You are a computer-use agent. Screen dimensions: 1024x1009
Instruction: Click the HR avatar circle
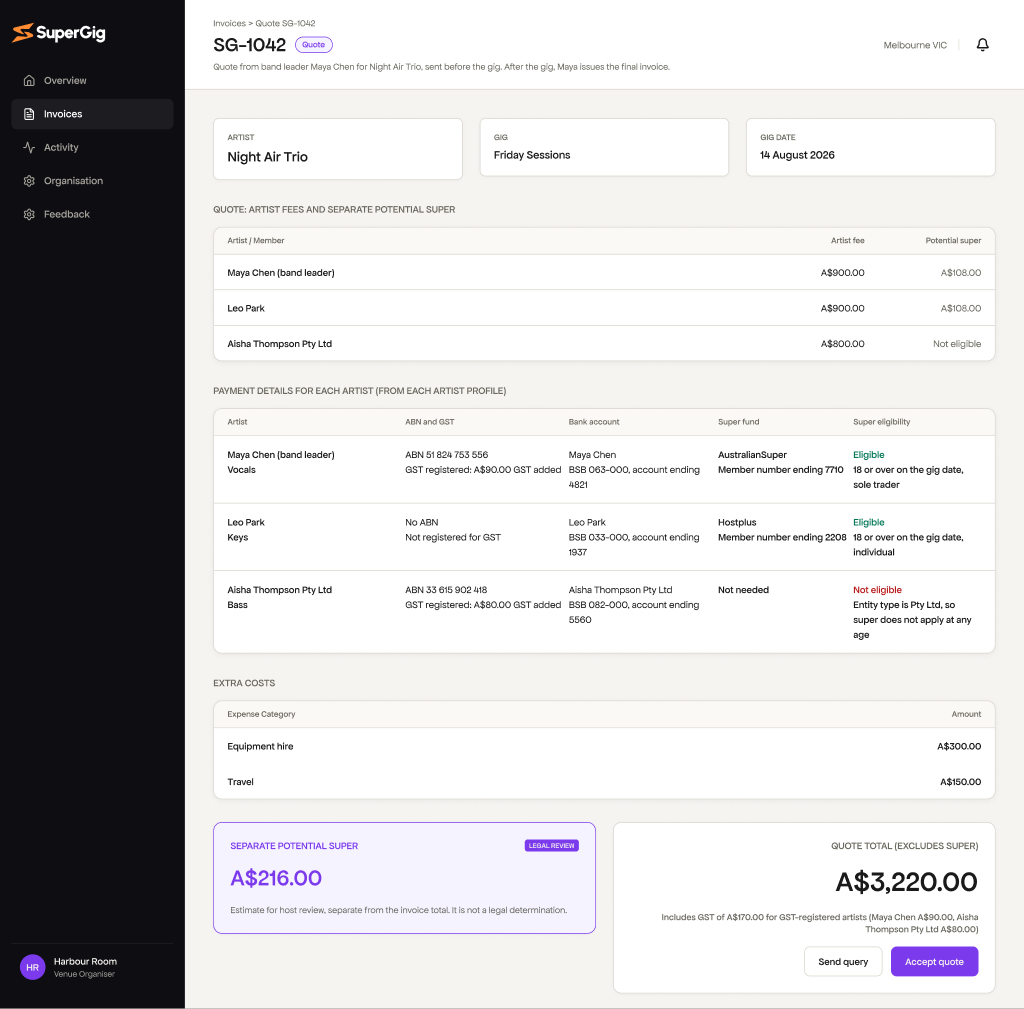[32, 967]
